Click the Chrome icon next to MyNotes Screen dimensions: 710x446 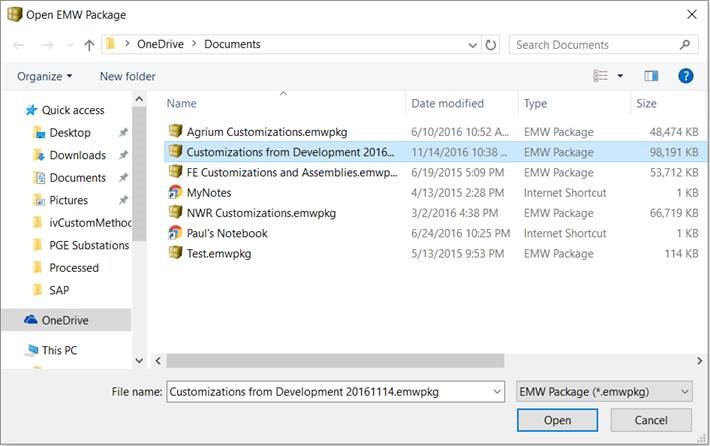[175, 192]
